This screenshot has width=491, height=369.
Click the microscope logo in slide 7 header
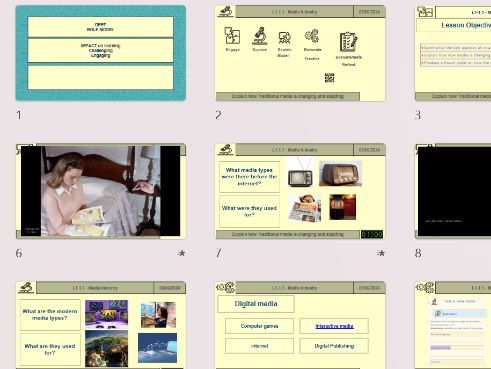click(225, 150)
